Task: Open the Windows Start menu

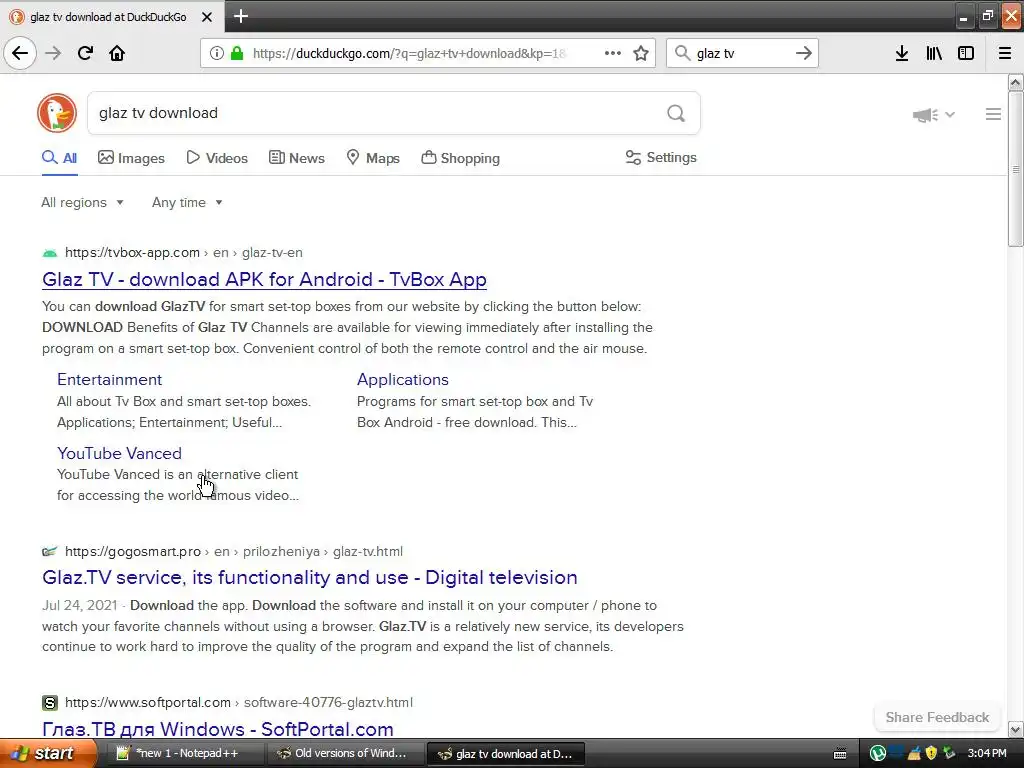Action: [x=48, y=754]
